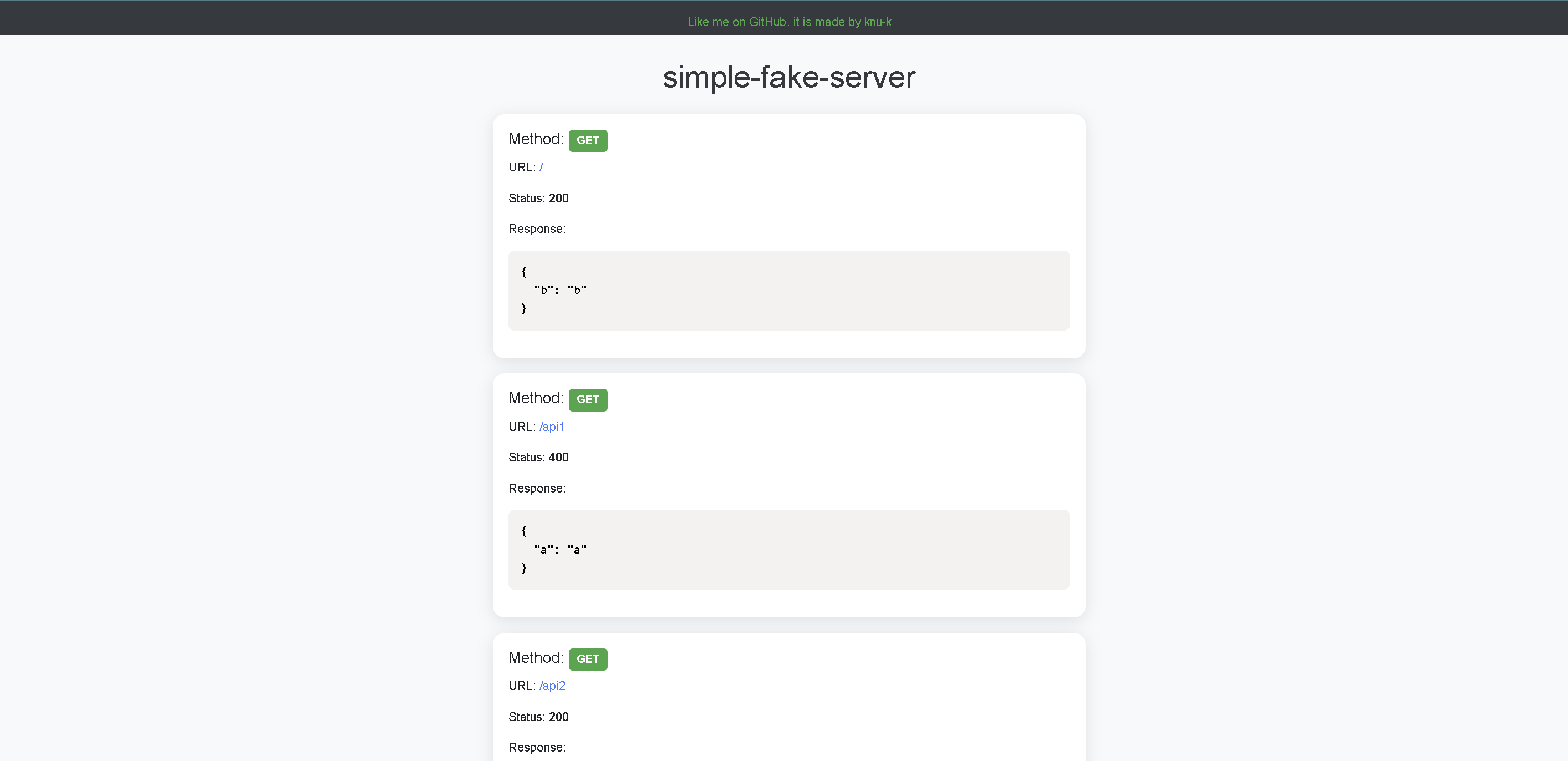The image size is (1568, 761).
Task: Click the Method label in the first card
Action: tap(536, 139)
